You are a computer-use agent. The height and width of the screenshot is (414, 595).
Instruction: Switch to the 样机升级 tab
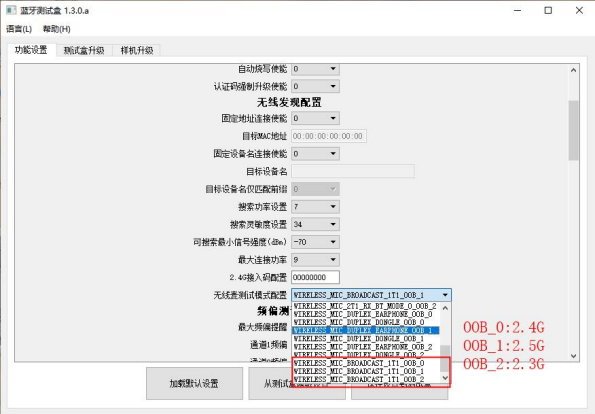[137, 50]
